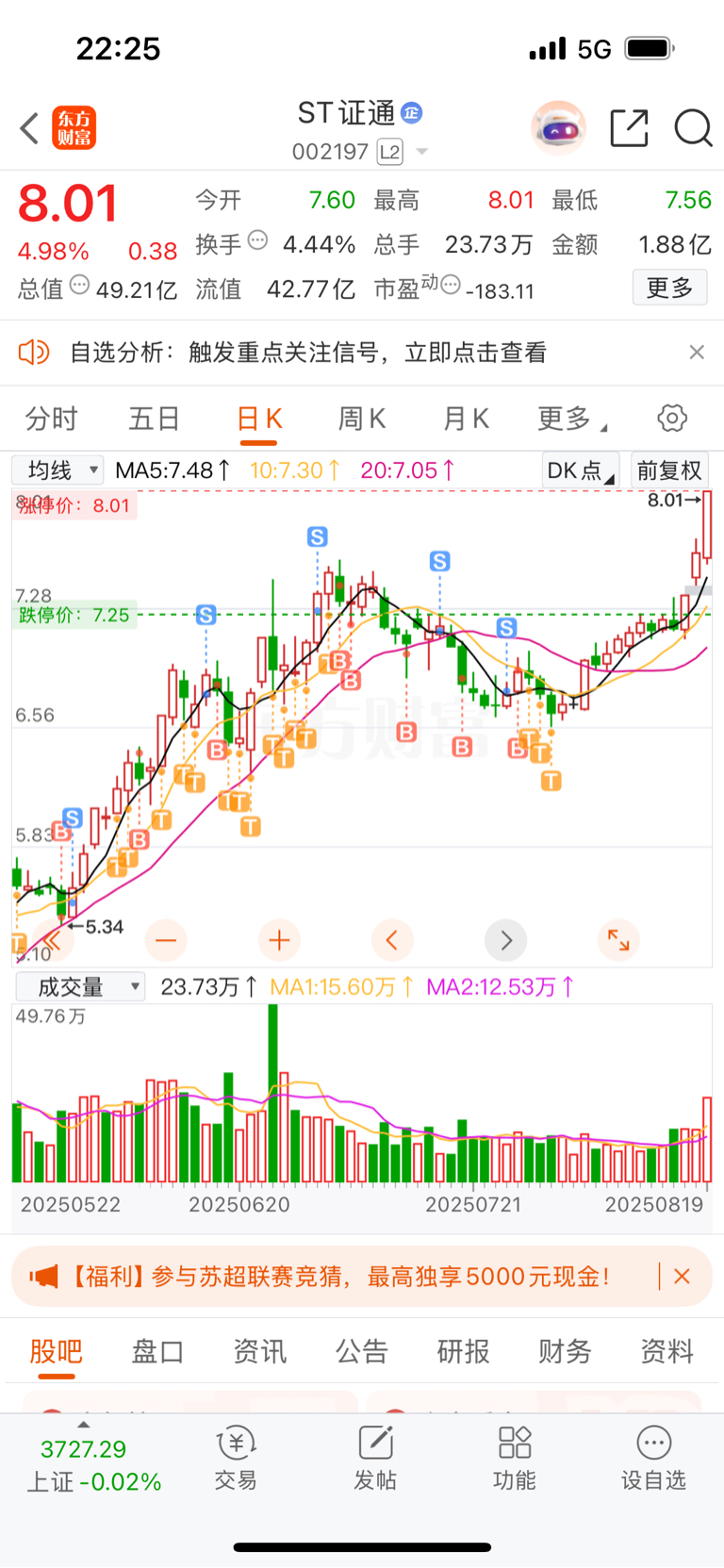Tap the 跌停价: 7.25 label

coord(74,615)
